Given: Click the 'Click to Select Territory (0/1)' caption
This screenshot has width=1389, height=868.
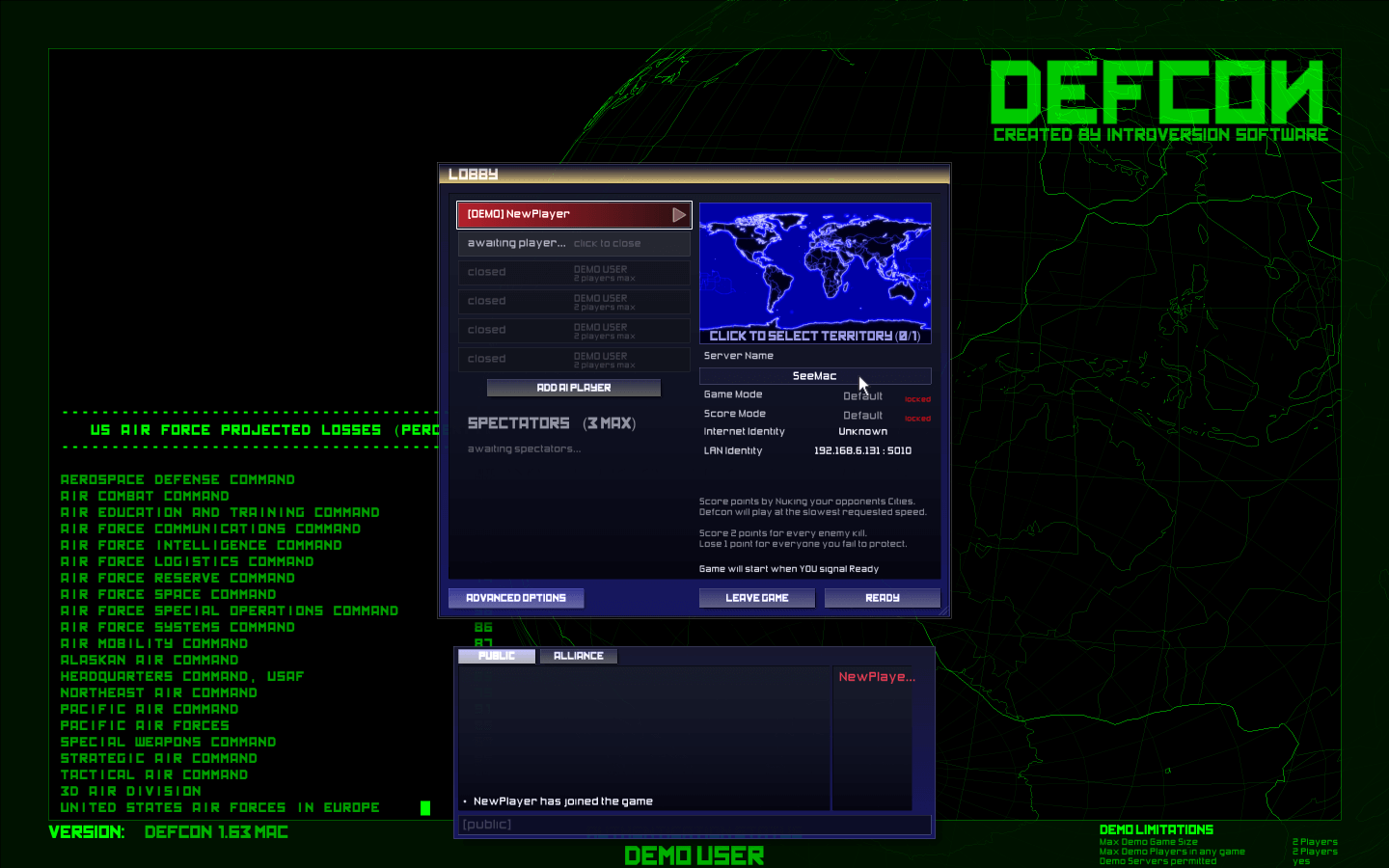Looking at the screenshot, I should (815, 337).
